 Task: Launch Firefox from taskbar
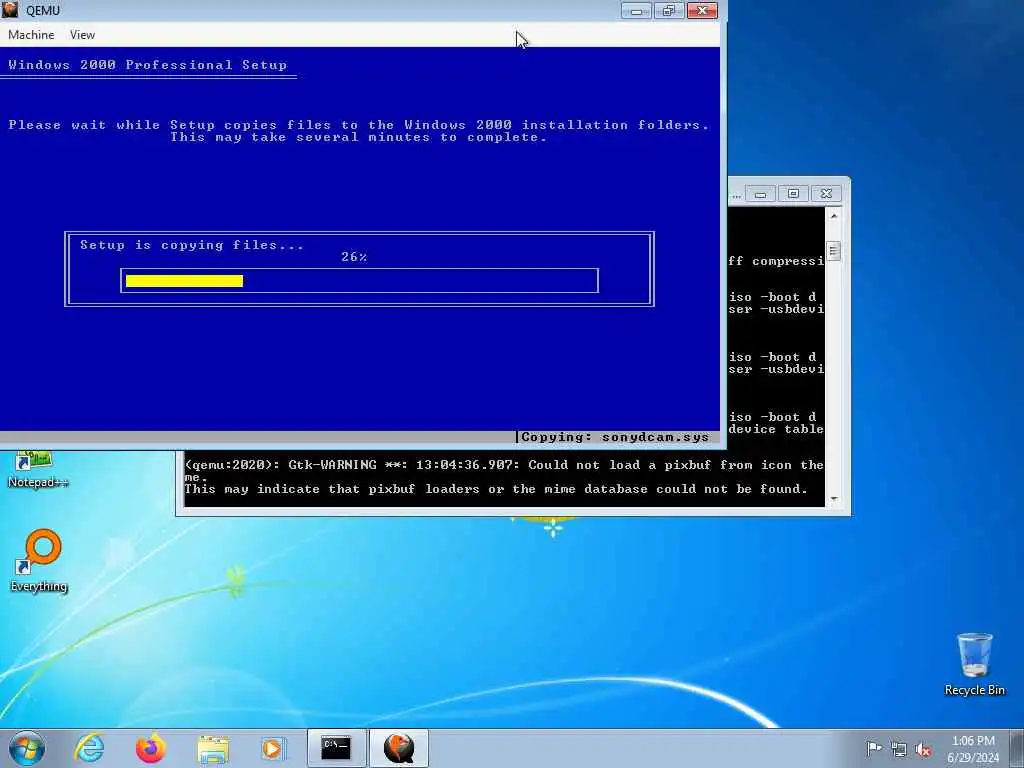point(151,748)
